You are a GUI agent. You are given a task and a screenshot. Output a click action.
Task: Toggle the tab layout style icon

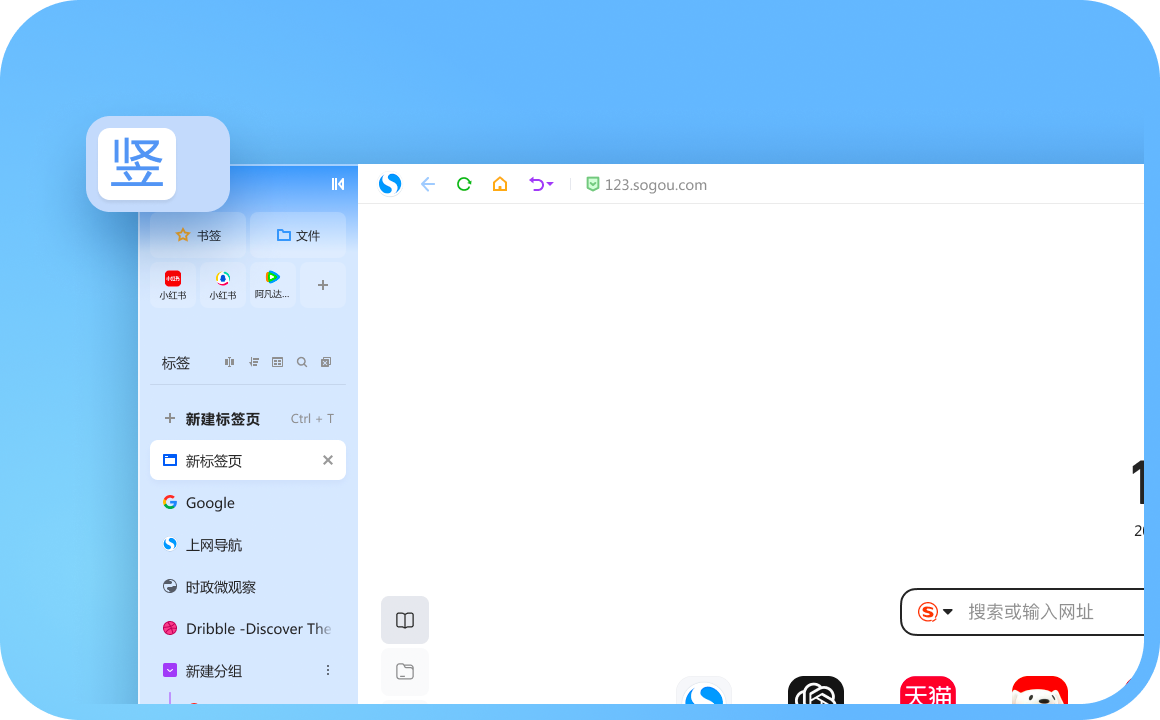[x=229, y=362]
